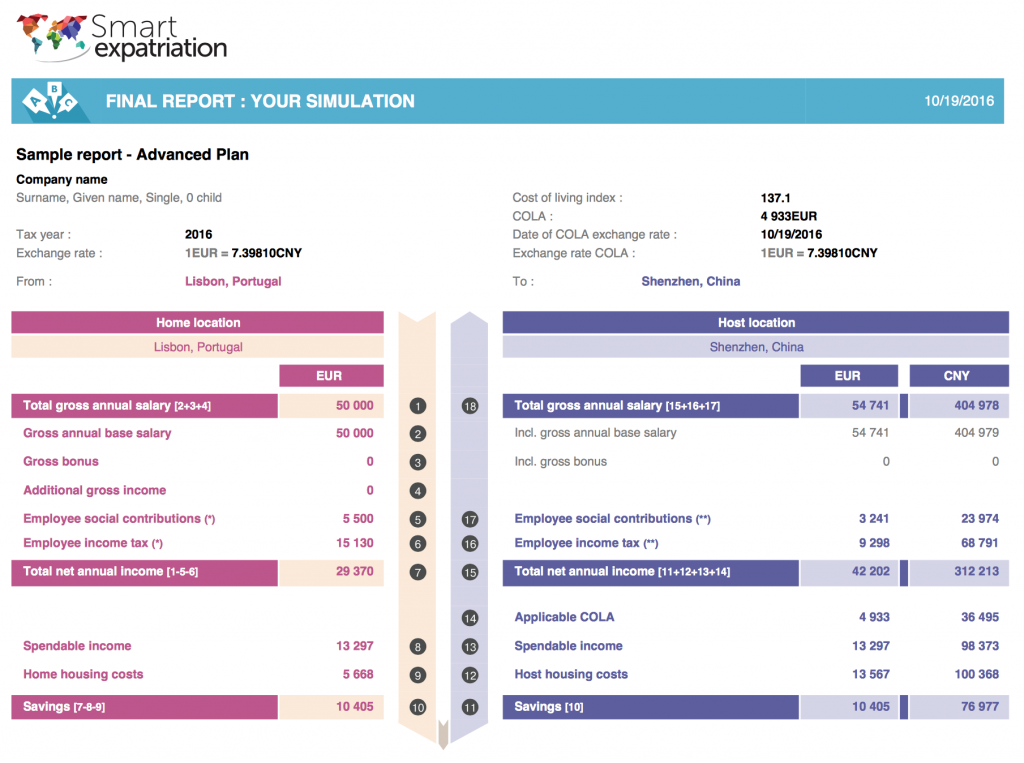Click the Applicable COLA label
The width and height of the screenshot is (1024, 763).
pyautogui.click(x=564, y=617)
